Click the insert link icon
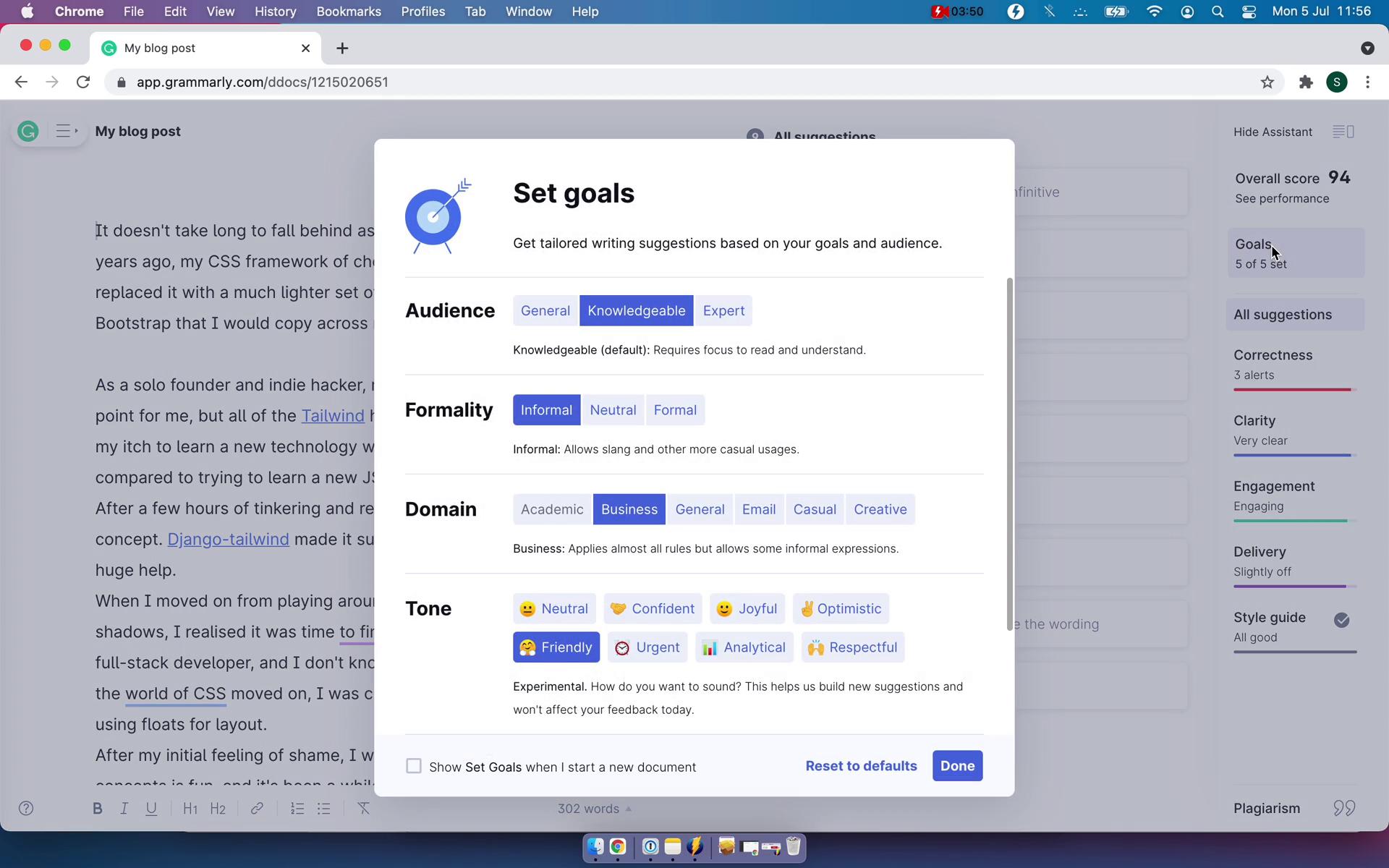The image size is (1389, 868). [257, 809]
